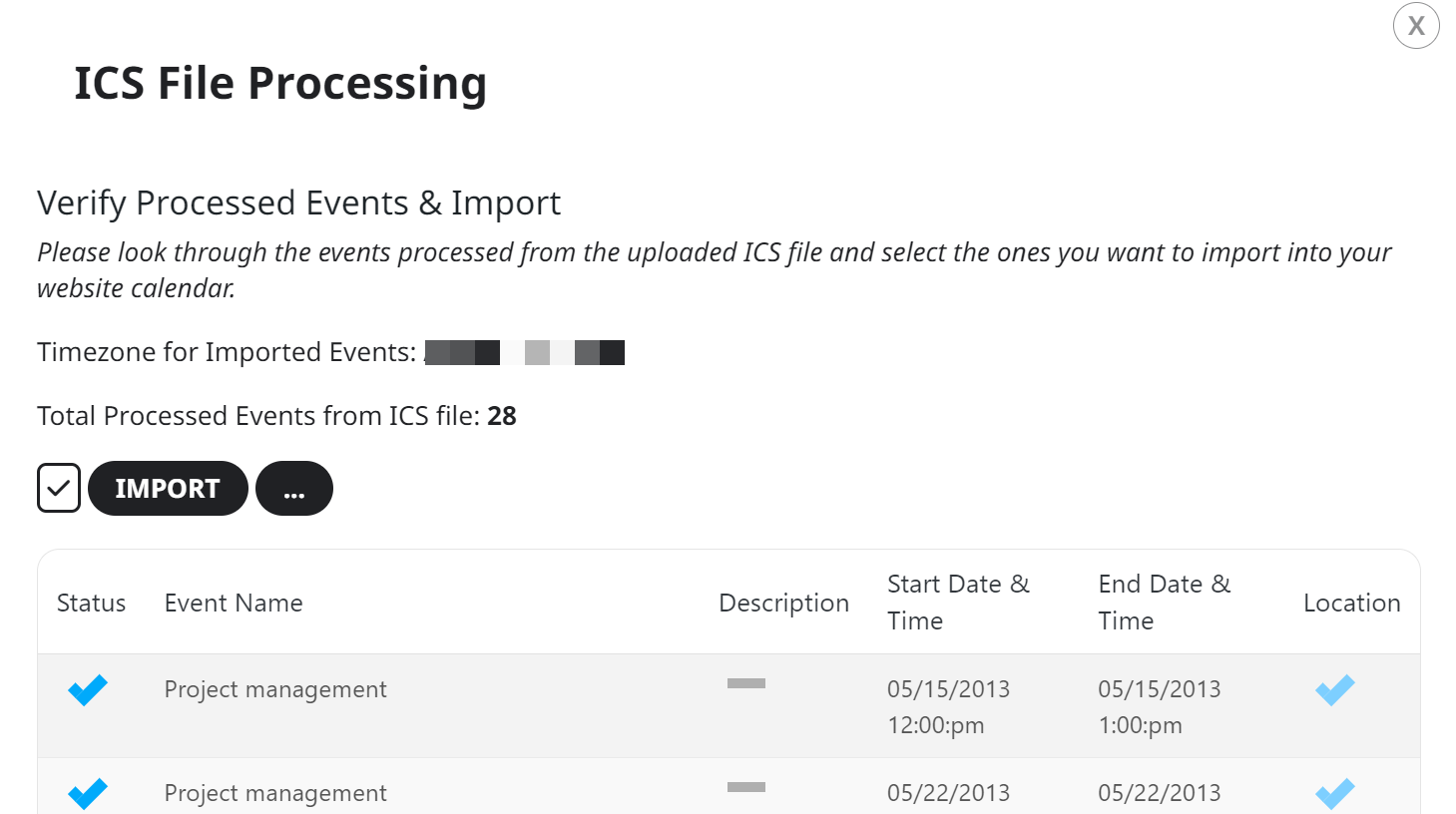Click the description placeholder in the second event row
Screen dimensions: 1456x814
(746, 787)
